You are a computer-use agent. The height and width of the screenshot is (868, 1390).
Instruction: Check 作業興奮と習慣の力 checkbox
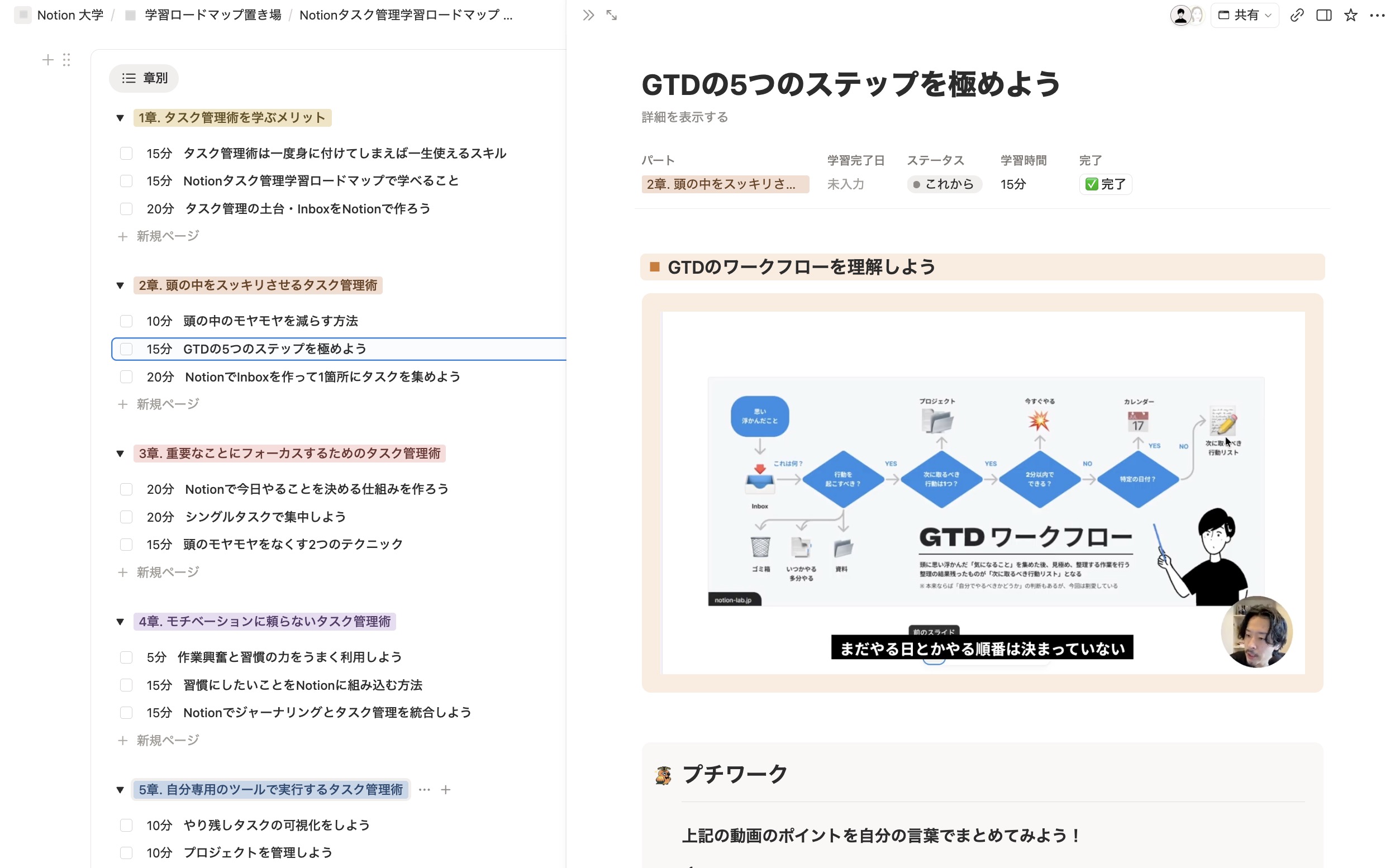[126, 657]
